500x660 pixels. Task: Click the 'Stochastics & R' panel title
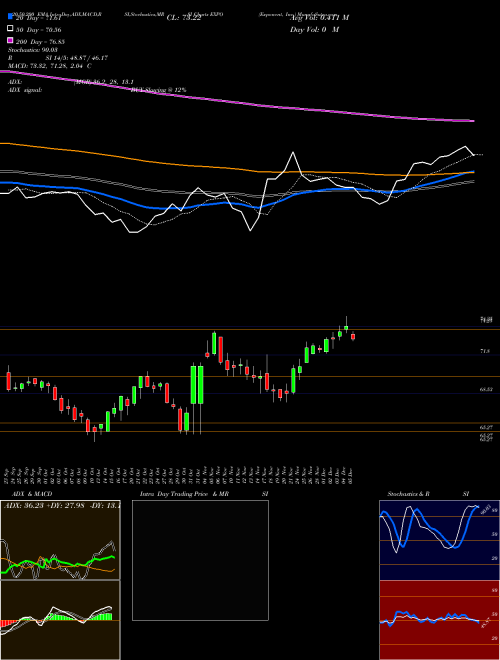pyautogui.click(x=409, y=494)
